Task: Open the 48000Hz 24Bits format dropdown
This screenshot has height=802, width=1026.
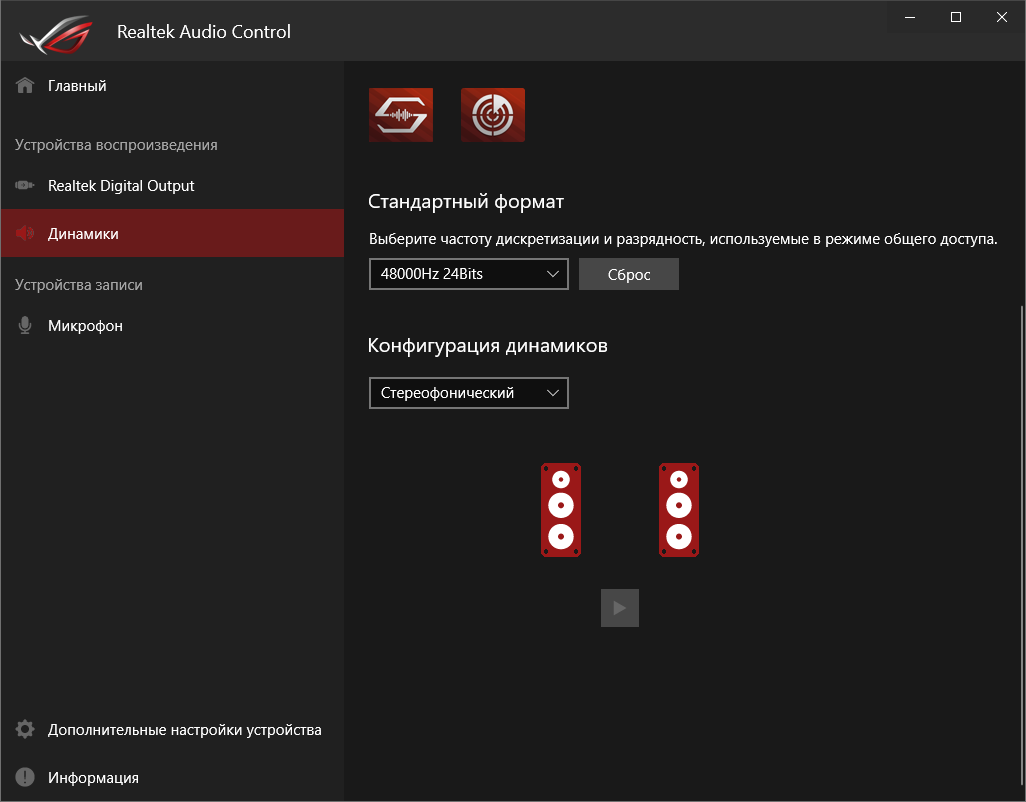Action: coord(468,274)
